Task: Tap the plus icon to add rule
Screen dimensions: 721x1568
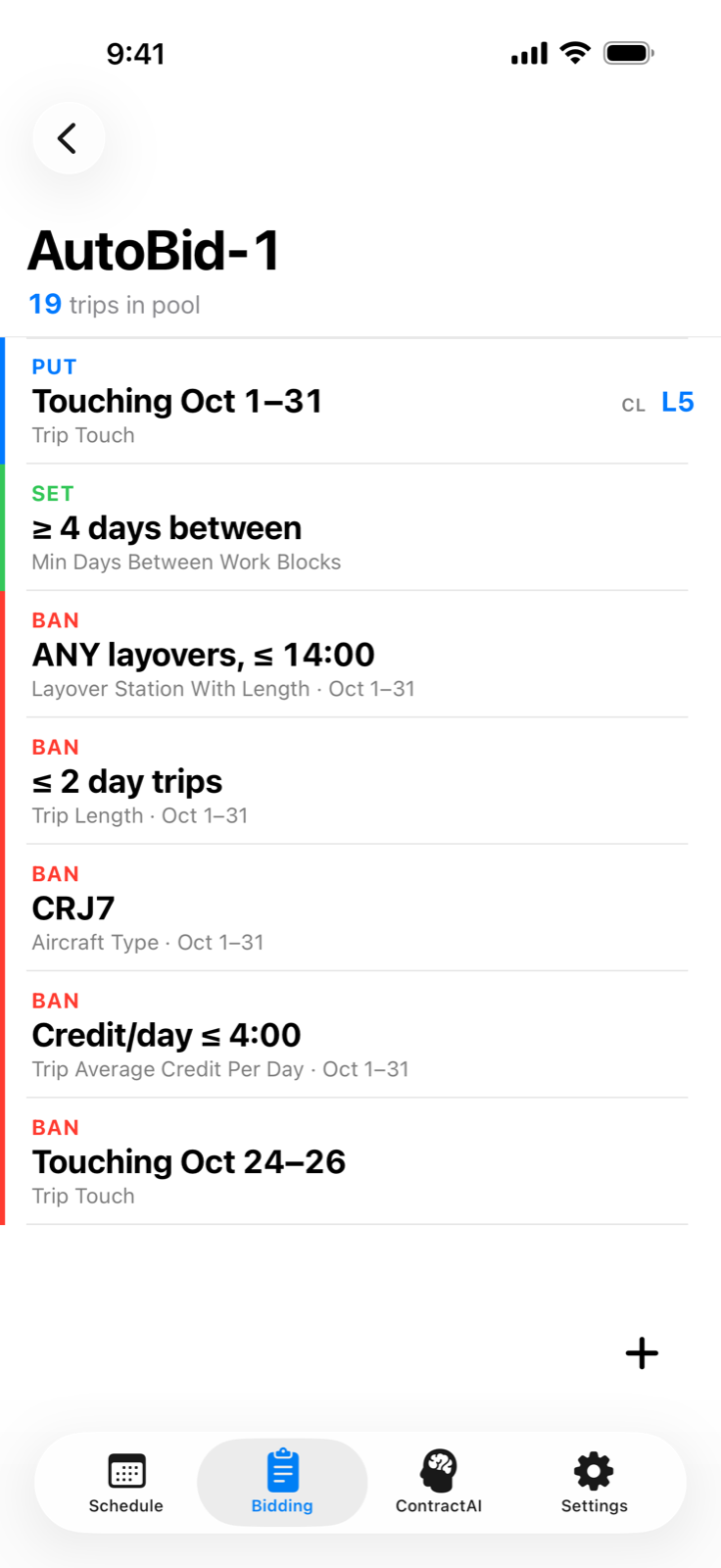Action: [642, 1353]
